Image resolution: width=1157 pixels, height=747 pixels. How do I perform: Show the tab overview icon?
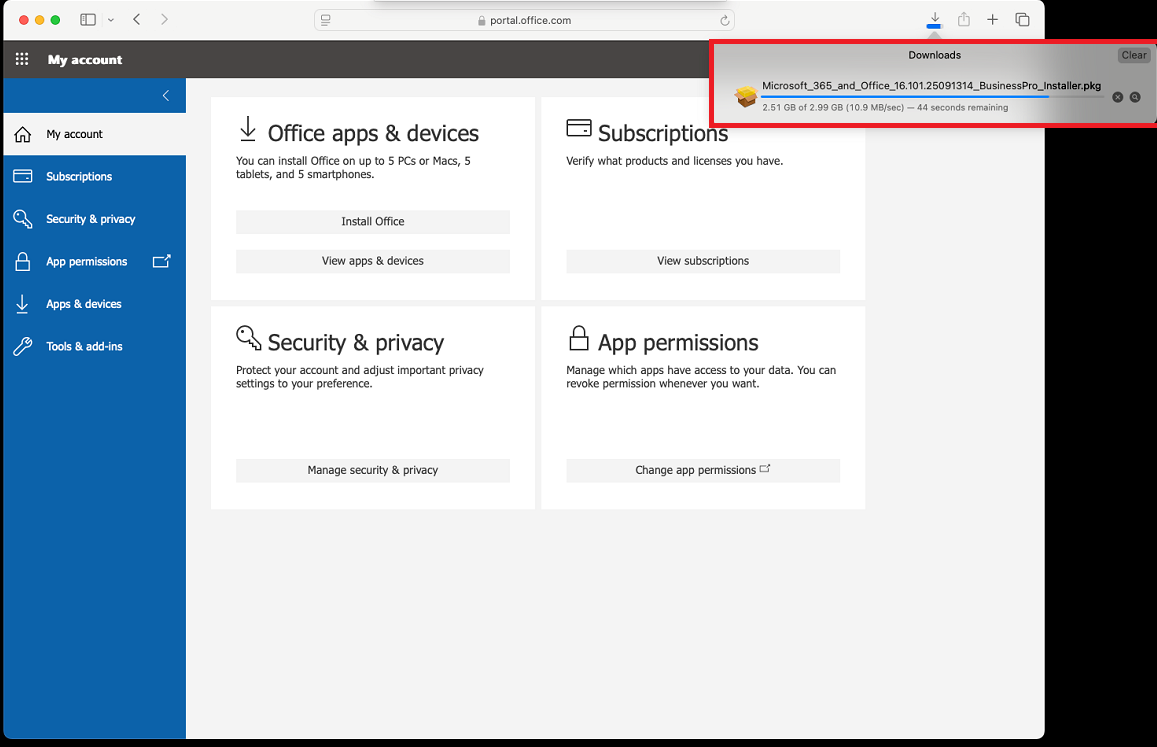coord(1022,20)
